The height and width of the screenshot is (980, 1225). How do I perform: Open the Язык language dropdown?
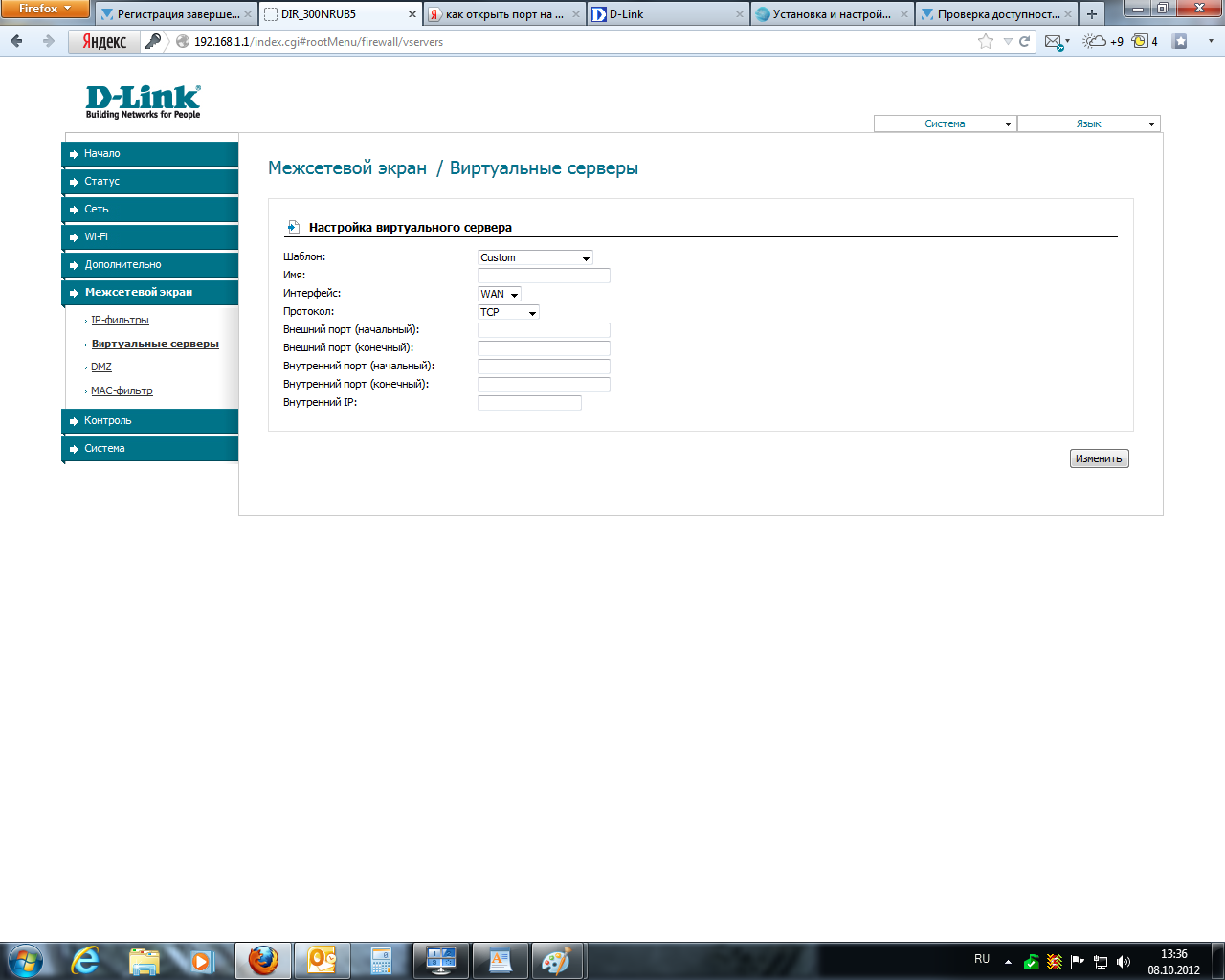(x=1088, y=123)
